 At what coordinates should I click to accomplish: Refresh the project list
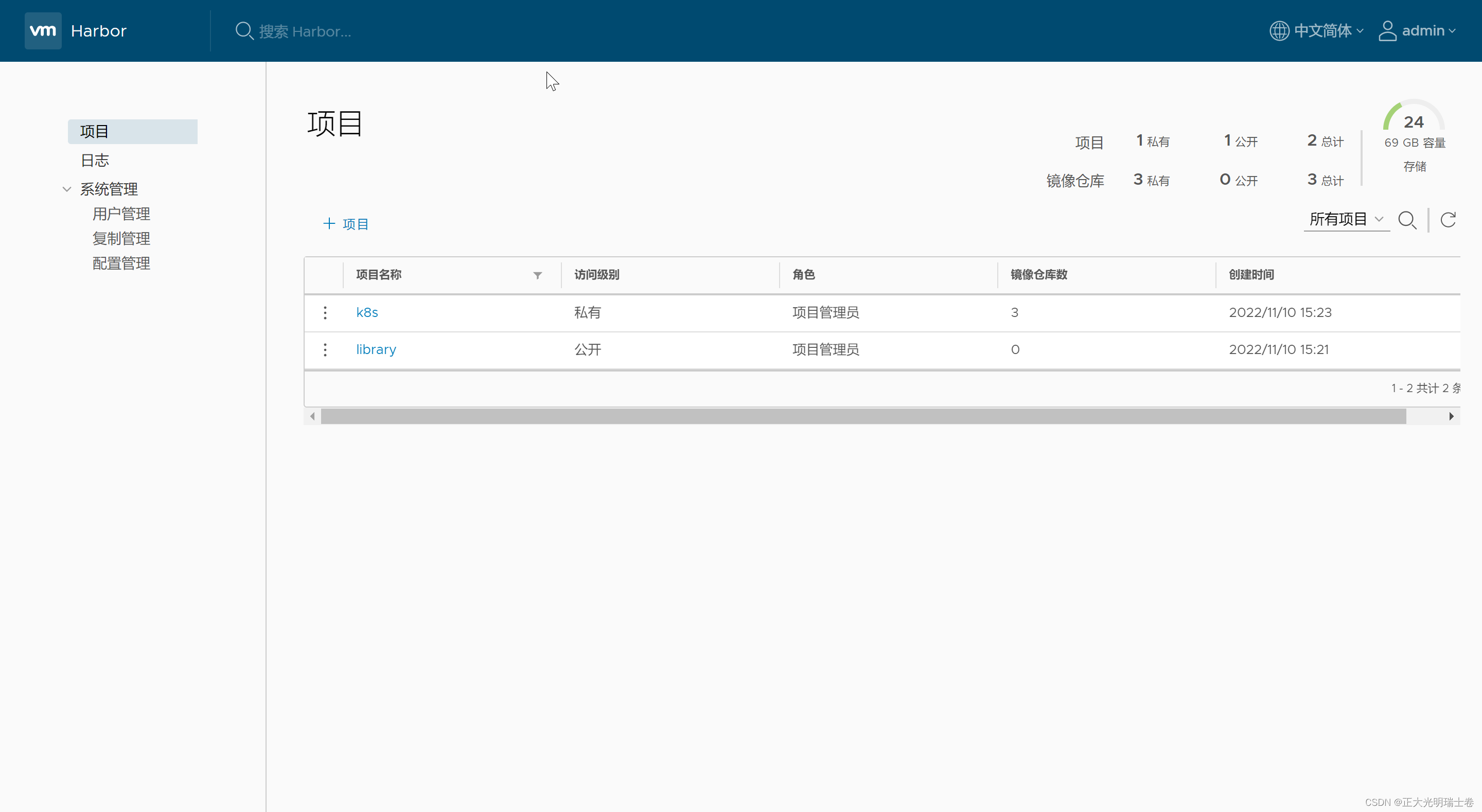tap(1448, 220)
